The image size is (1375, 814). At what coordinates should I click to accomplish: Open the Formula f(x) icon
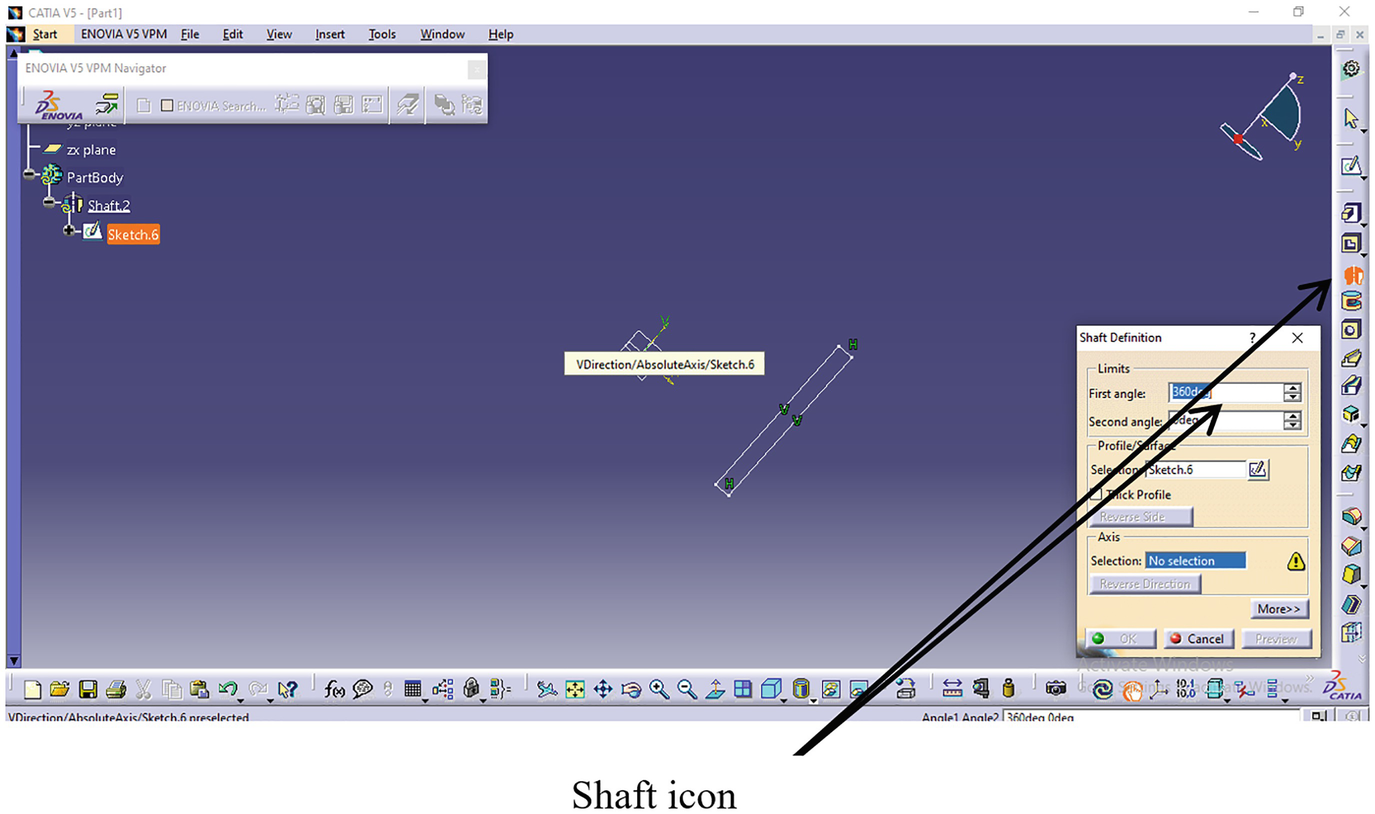tap(335, 689)
